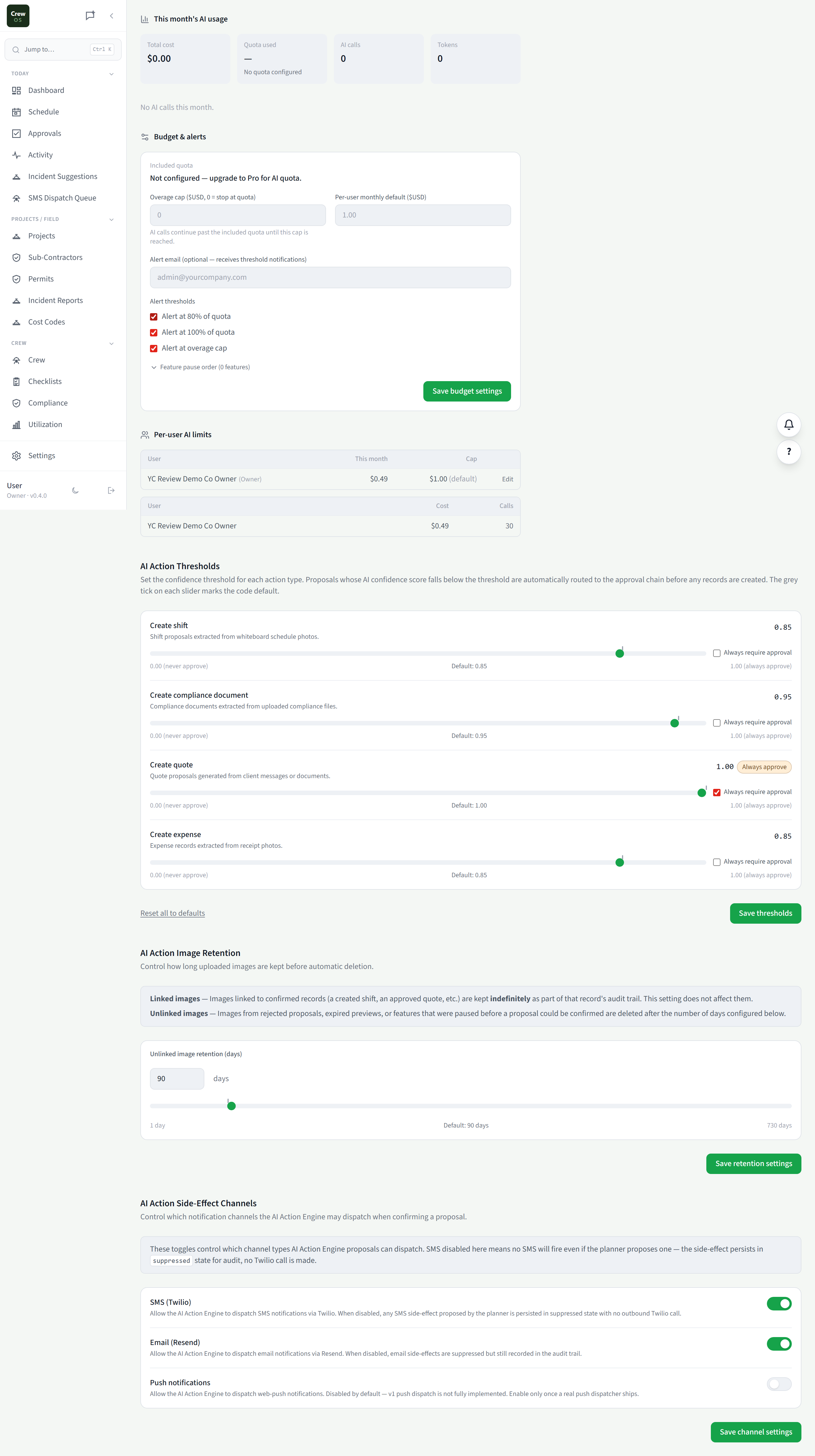Click Save retention settings button
Screen dimensions: 815x1456
click(753, 1163)
